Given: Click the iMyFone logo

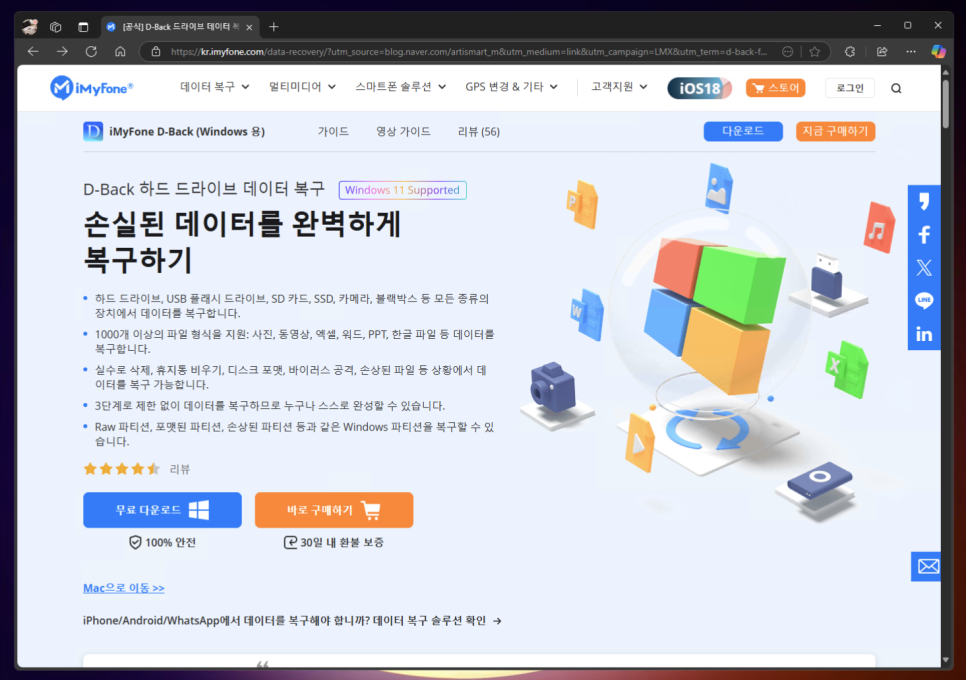Looking at the screenshot, I should click(x=91, y=88).
